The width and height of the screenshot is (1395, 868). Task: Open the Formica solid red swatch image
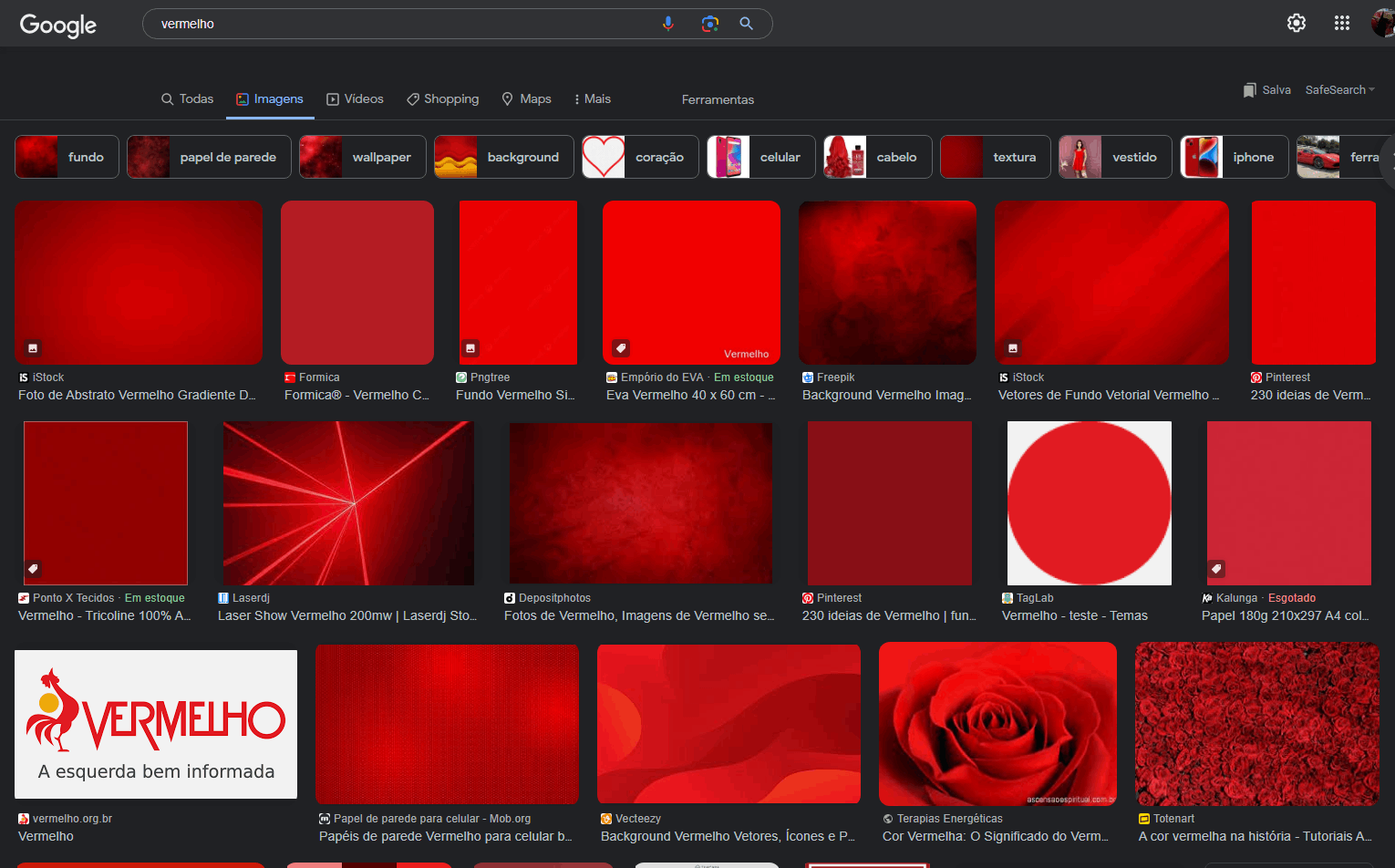357,283
